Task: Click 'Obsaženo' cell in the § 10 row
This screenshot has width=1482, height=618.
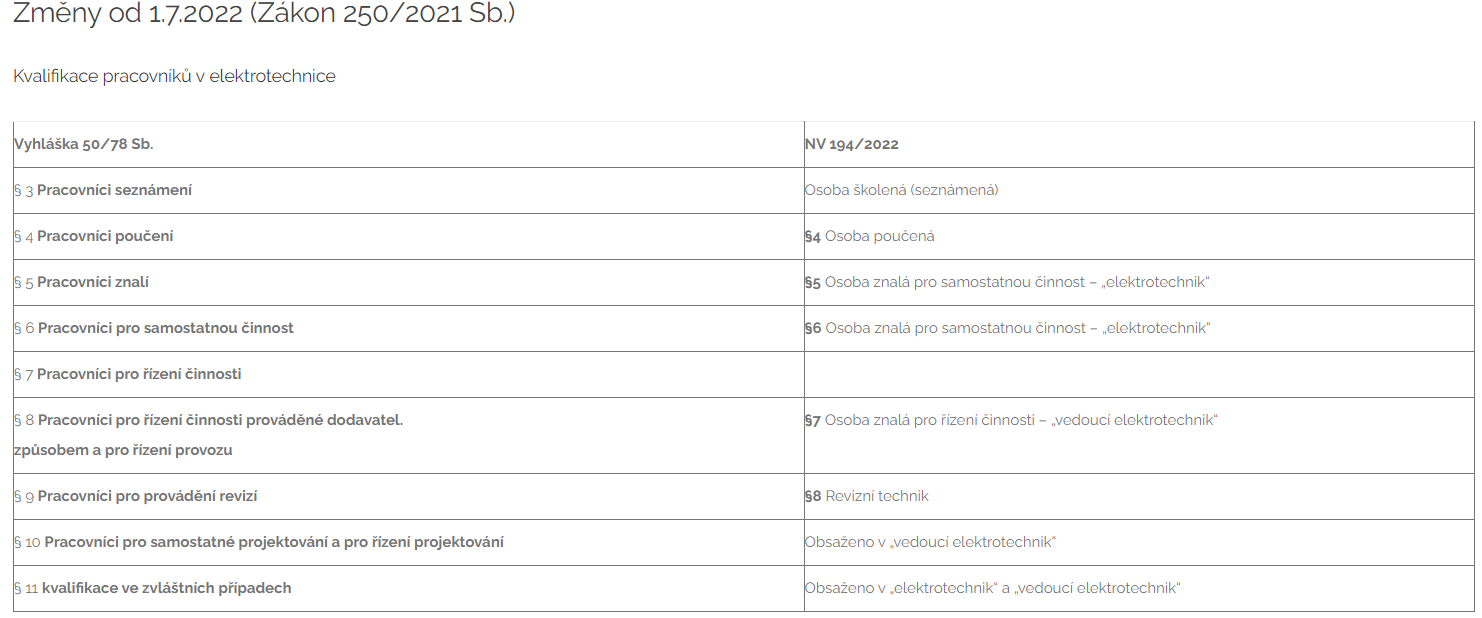Action: [x=930, y=542]
